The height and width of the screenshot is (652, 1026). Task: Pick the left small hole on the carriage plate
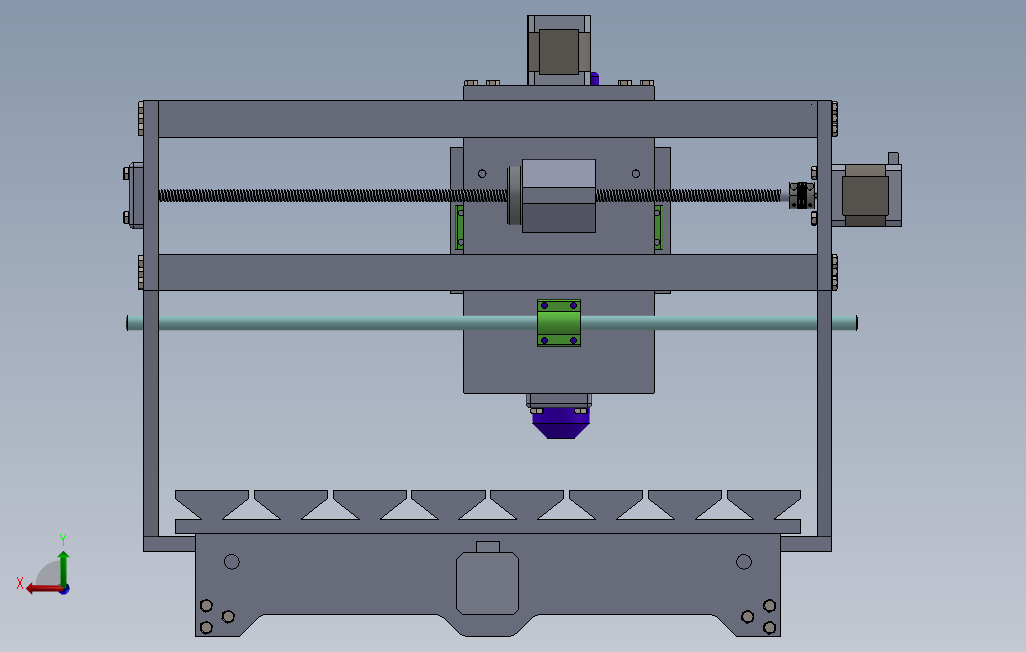coord(482,173)
